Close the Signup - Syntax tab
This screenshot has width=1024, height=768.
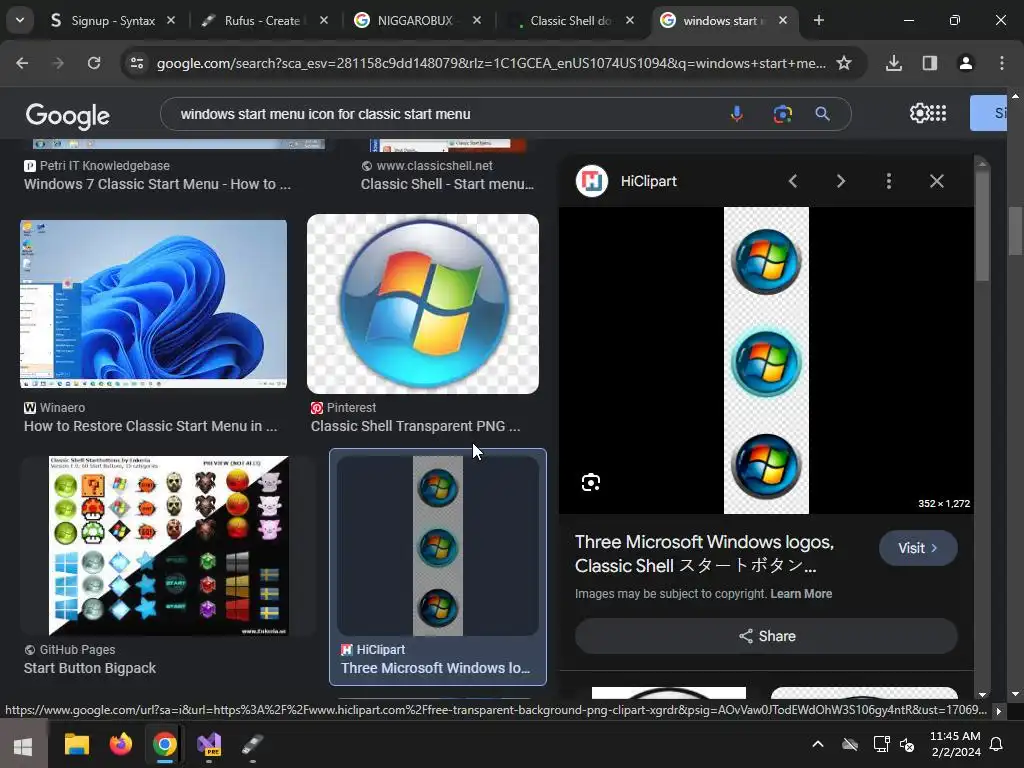coord(171,21)
